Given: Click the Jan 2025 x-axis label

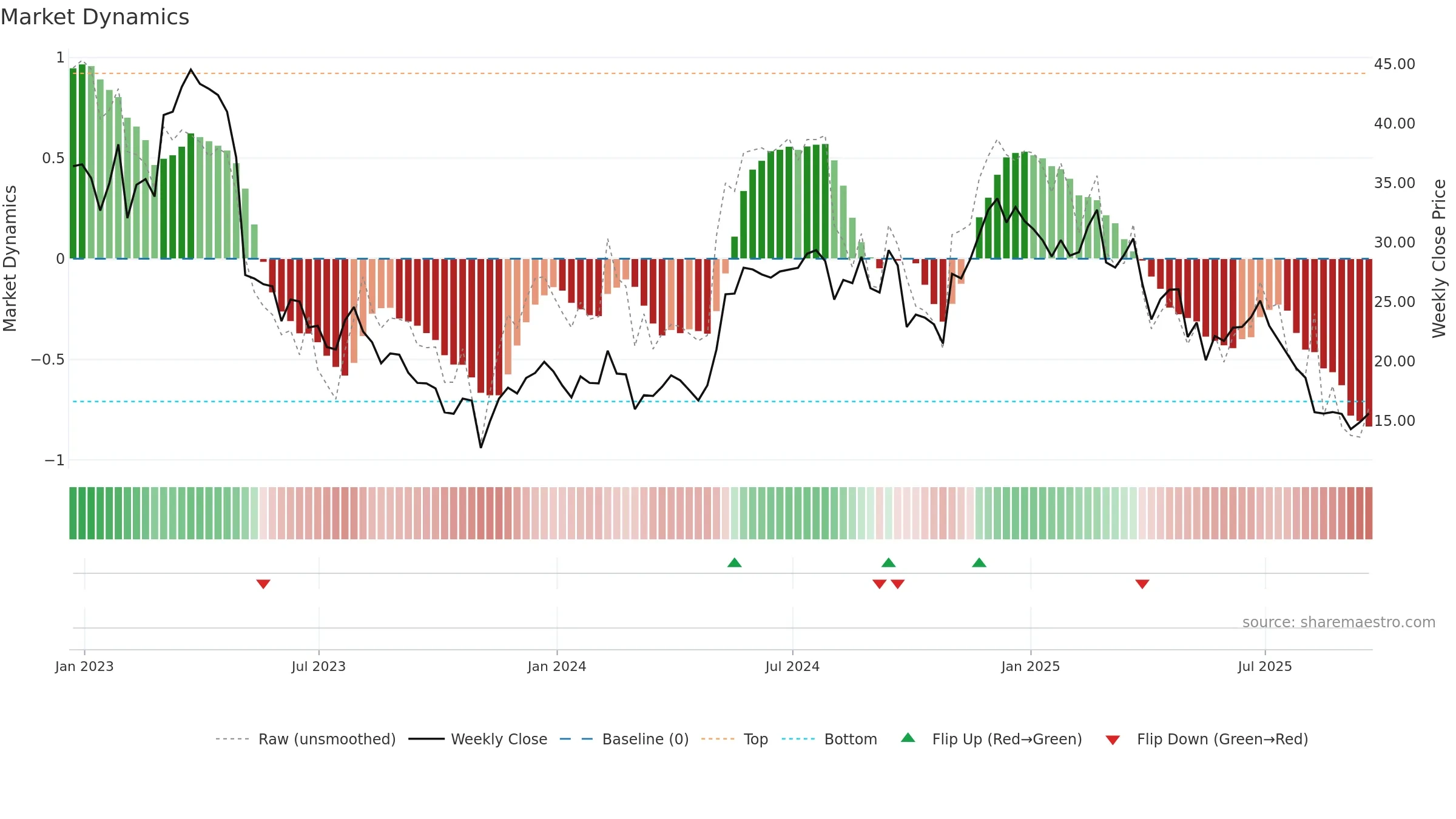Looking at the screenshot, I should [x=1031, y=666].
